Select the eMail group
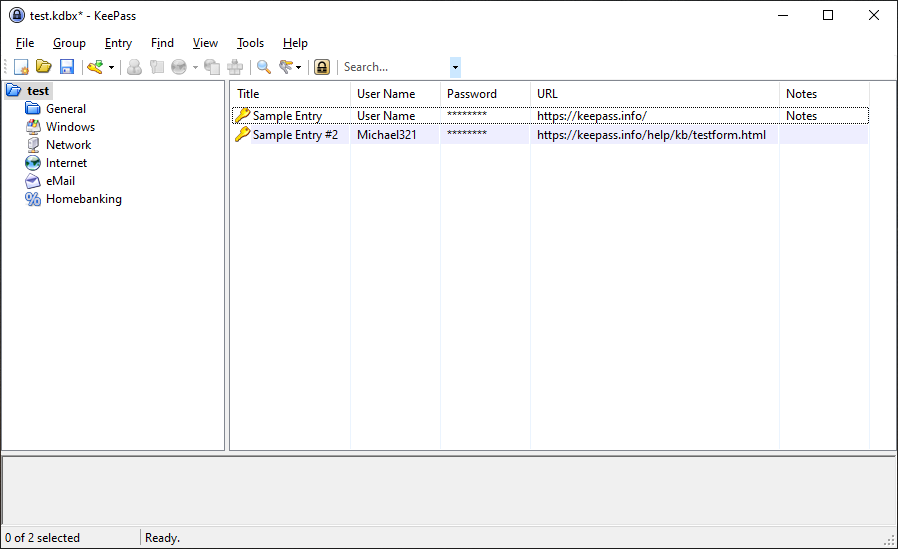898x549 pixels. [60, 181]
